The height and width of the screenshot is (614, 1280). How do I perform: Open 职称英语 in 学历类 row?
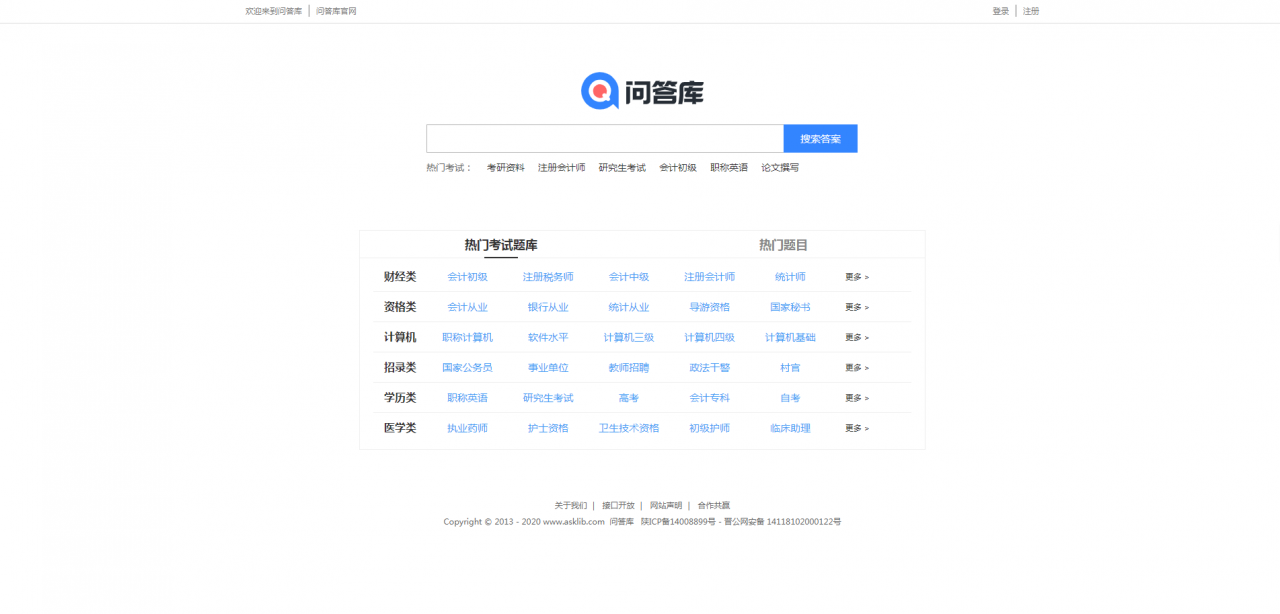(x=467, y=398)
